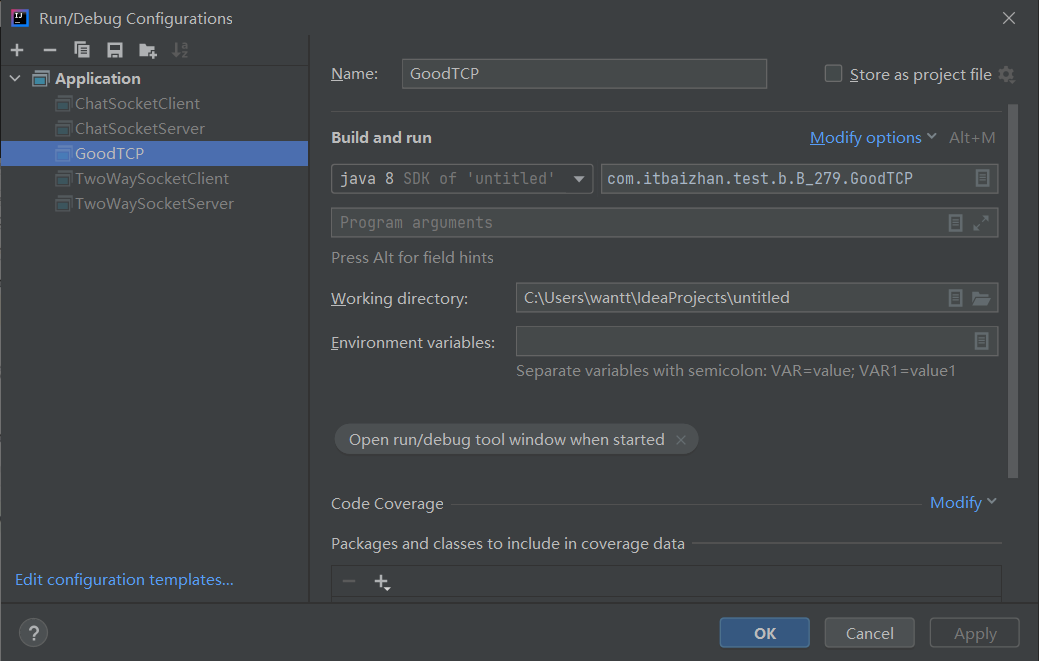Remove coverage package with minus icon

point(349,582)
